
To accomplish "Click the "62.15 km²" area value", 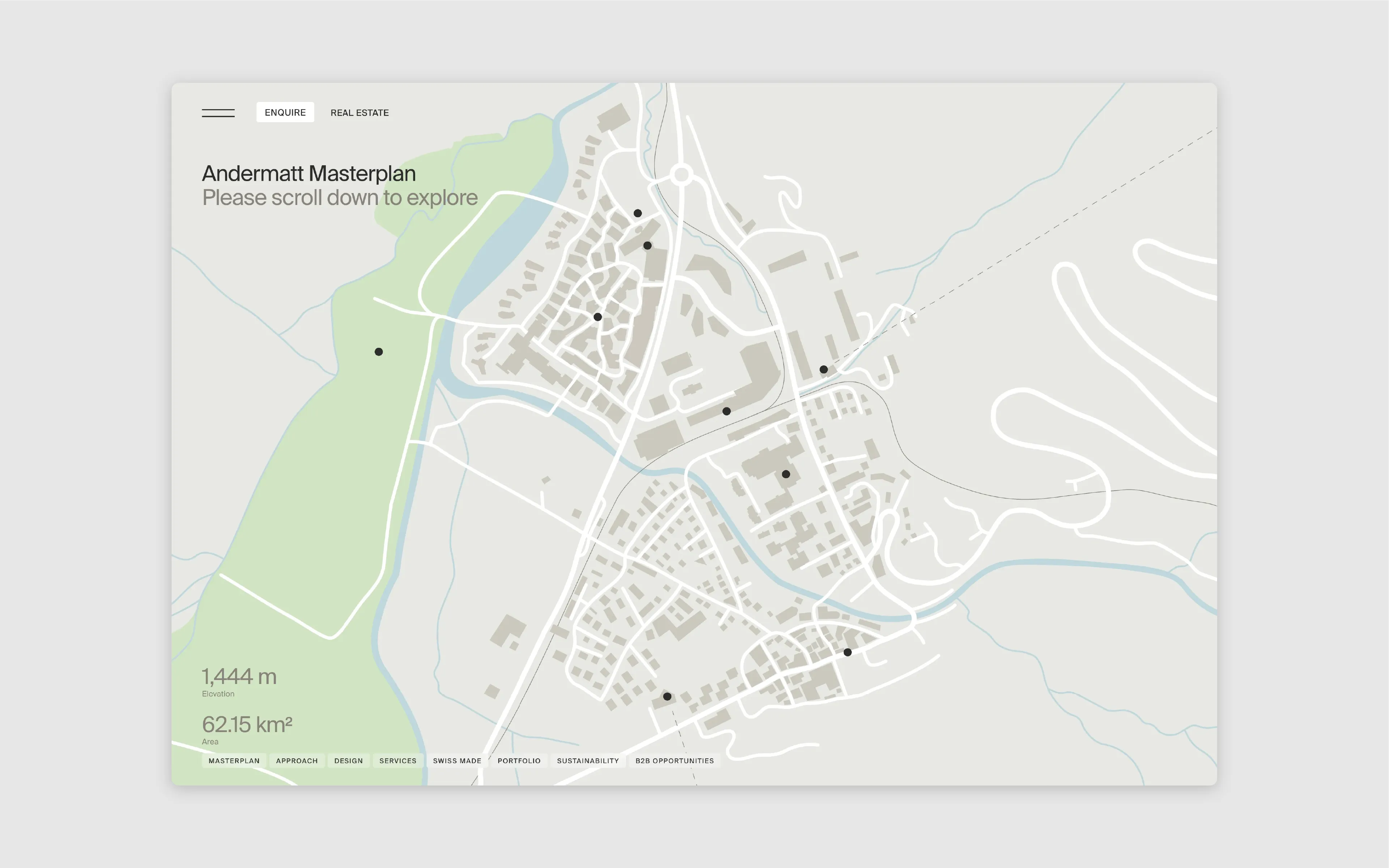I will 247,724.
